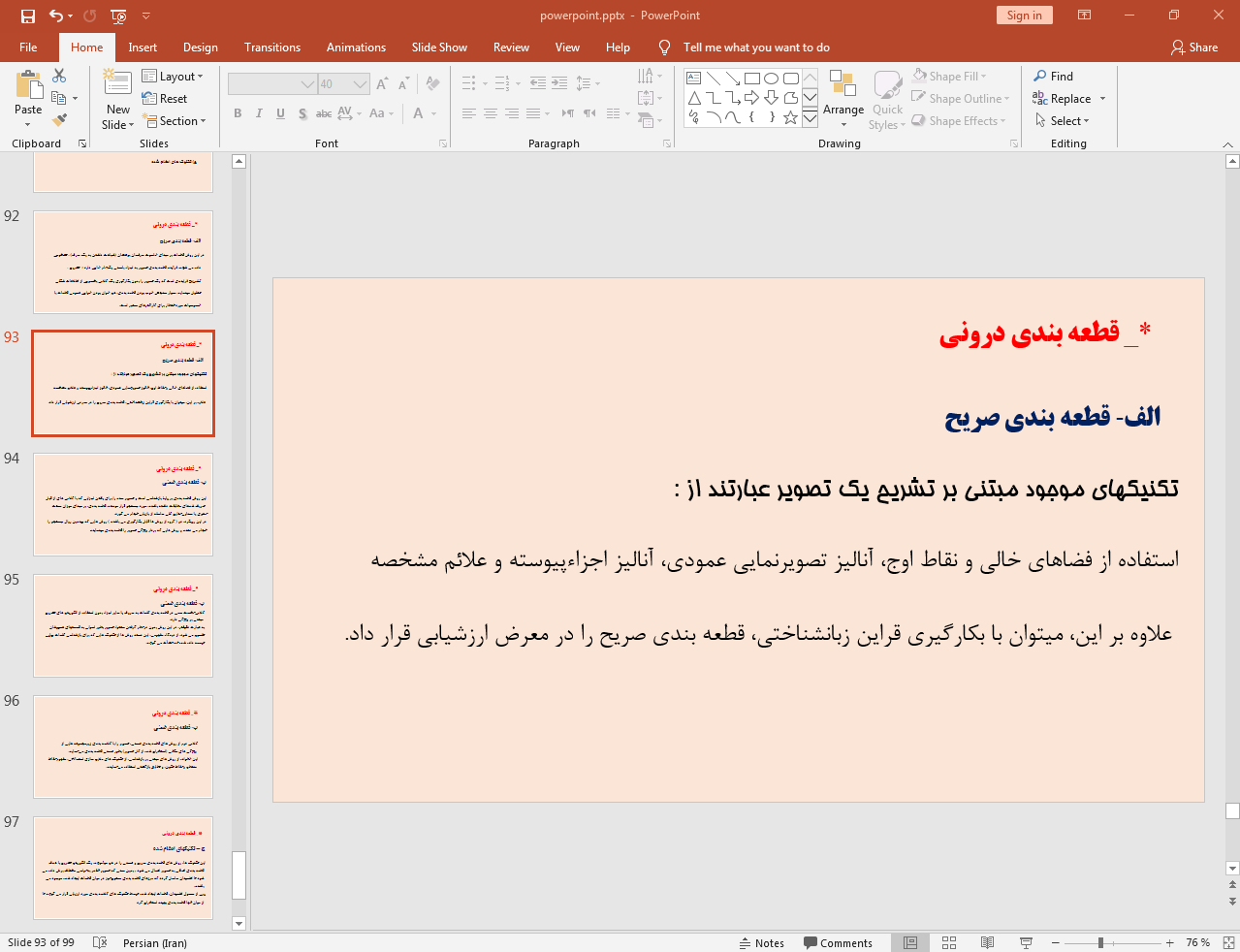1240x952 pixels.
Task: Decrease font size icon
Action: [403, 84]
